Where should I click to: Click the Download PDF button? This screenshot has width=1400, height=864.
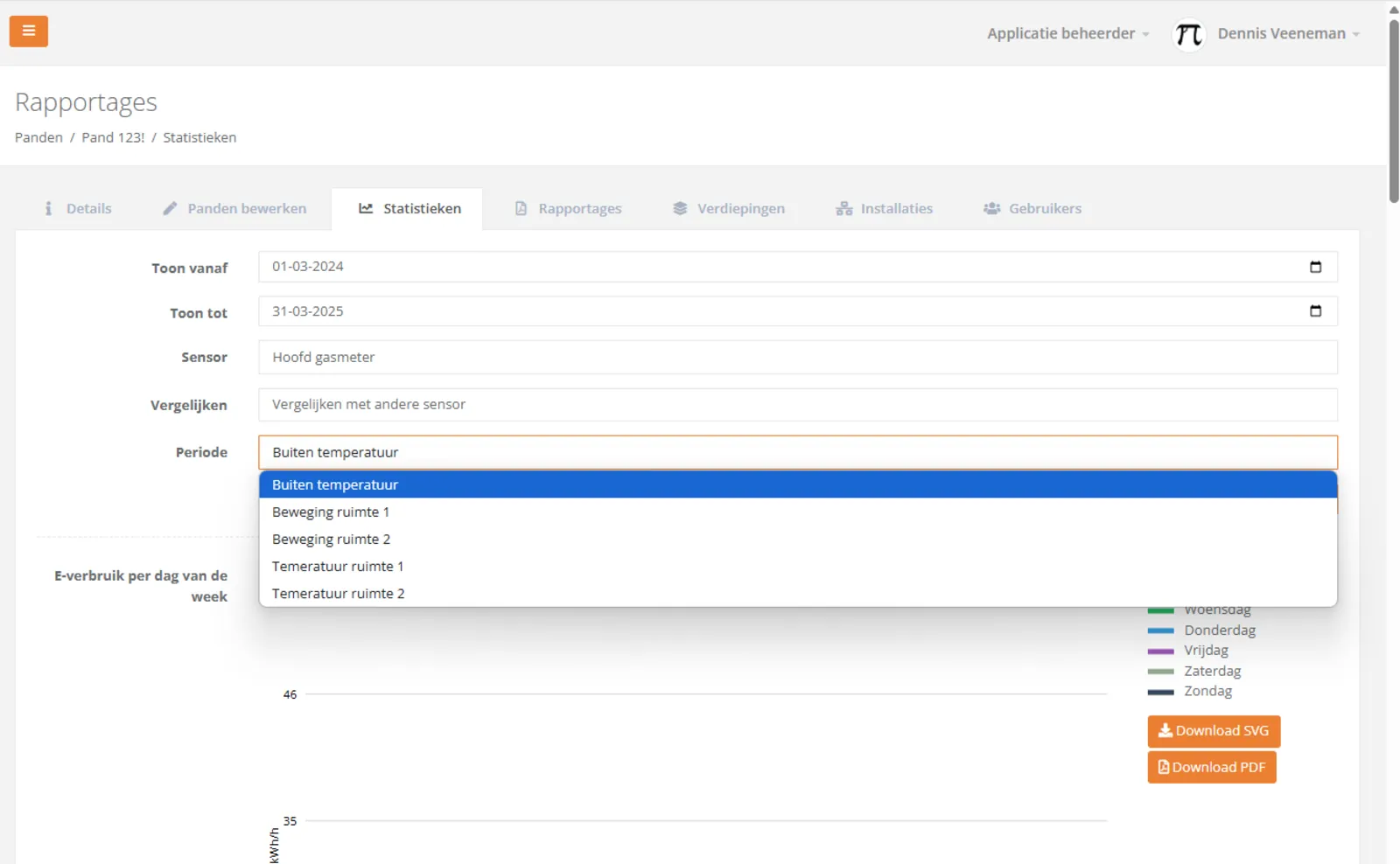point(1212,767)
